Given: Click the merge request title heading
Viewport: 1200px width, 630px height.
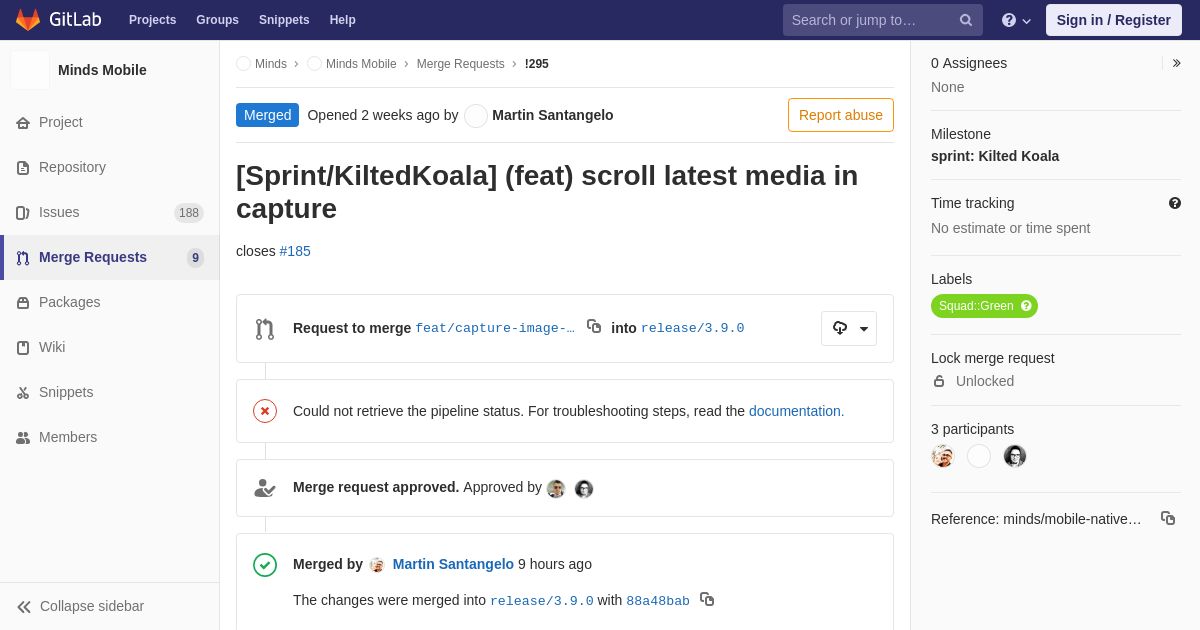Looking at the screenshot, I should point(547,192).
